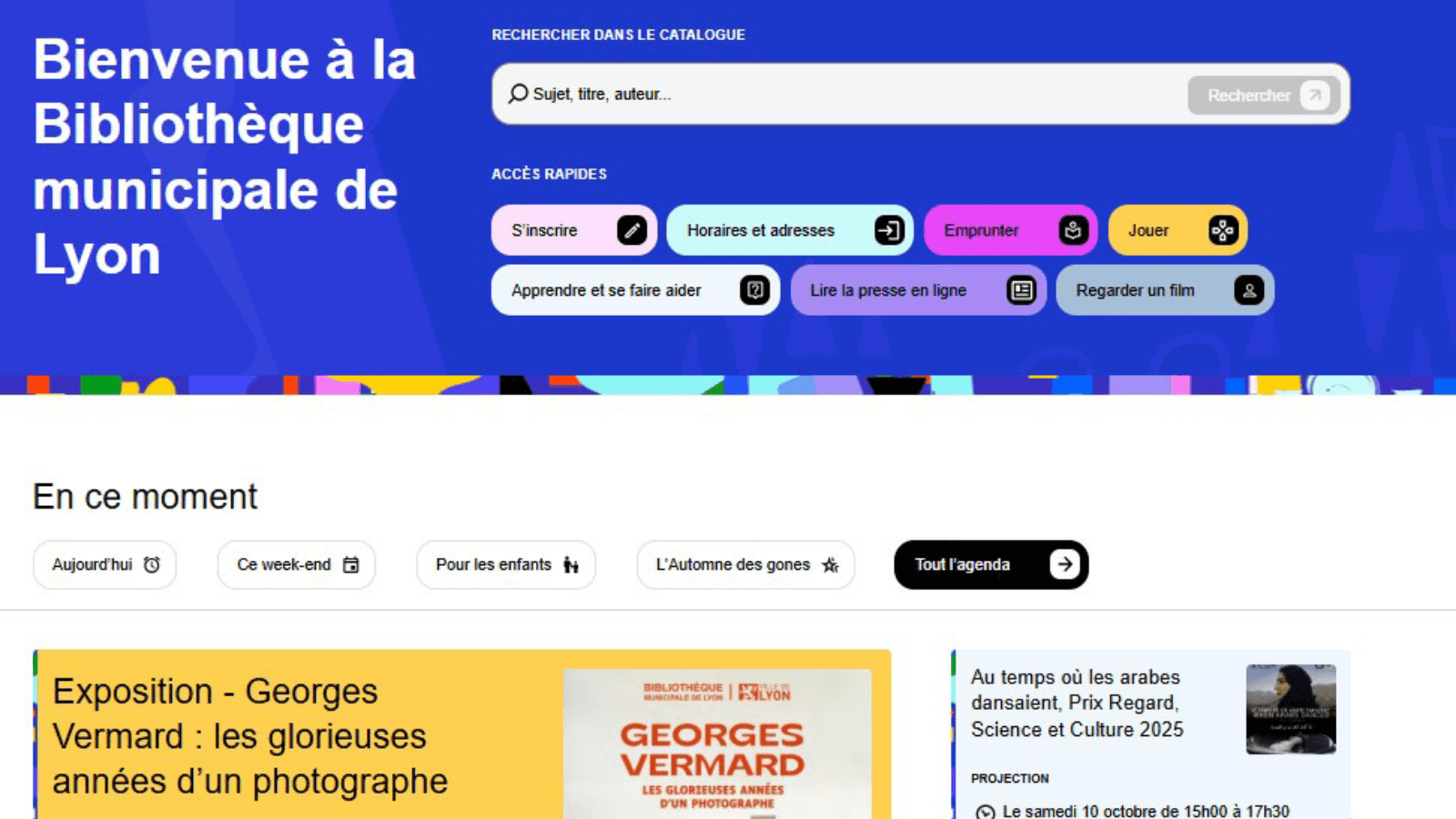This screenshot has width=1456, height=819.
Task: Open Lire la presse en ligne
Action: [918, 290]
